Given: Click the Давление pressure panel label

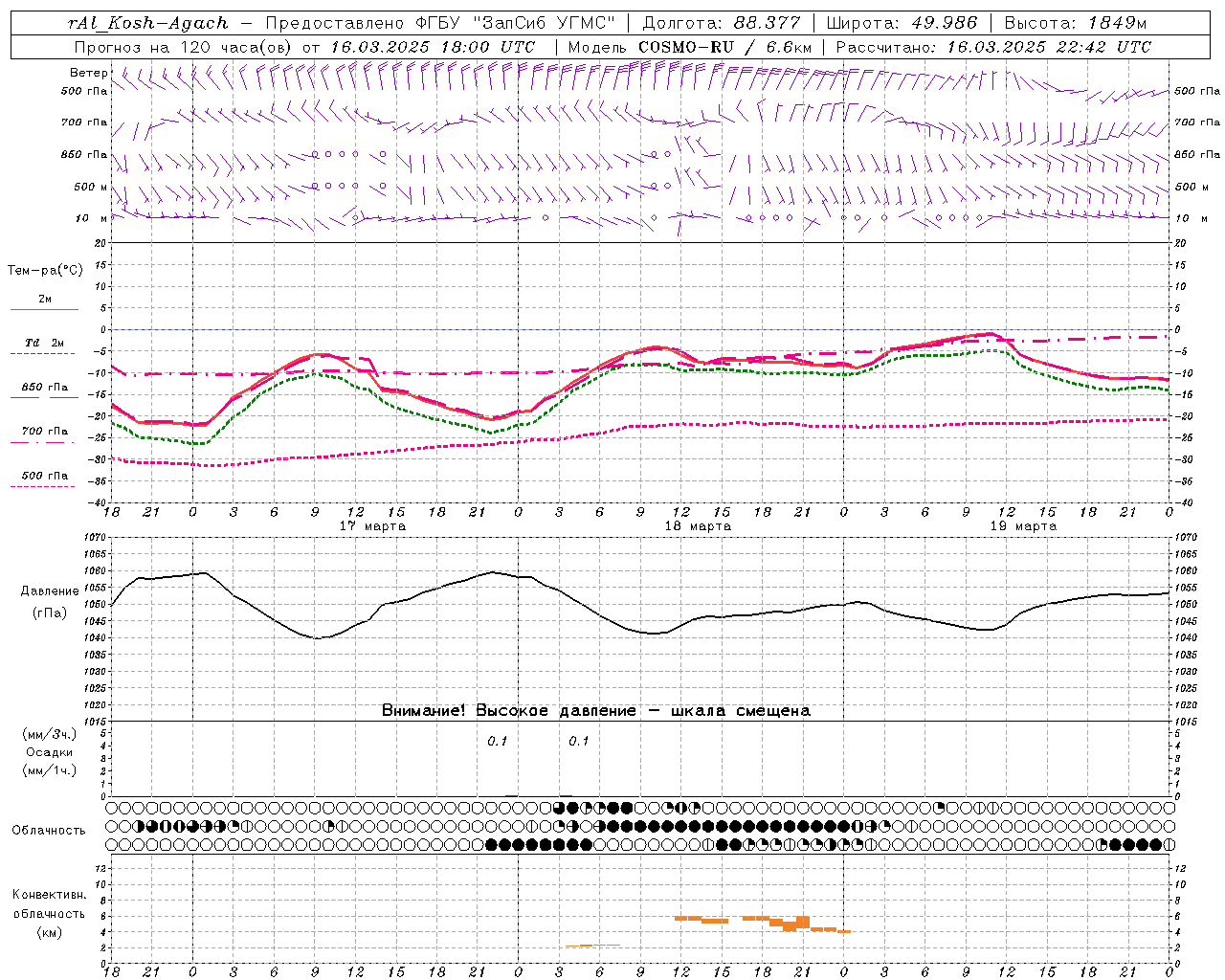Looking at the screenshot, I should click(x=49, y=591).
